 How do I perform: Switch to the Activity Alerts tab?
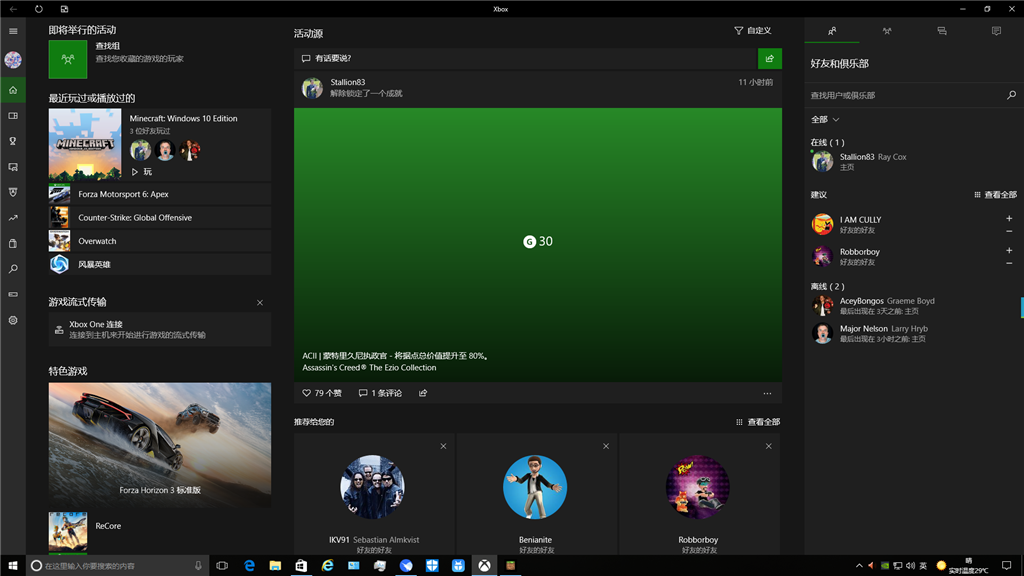click(x=997, y=31)
